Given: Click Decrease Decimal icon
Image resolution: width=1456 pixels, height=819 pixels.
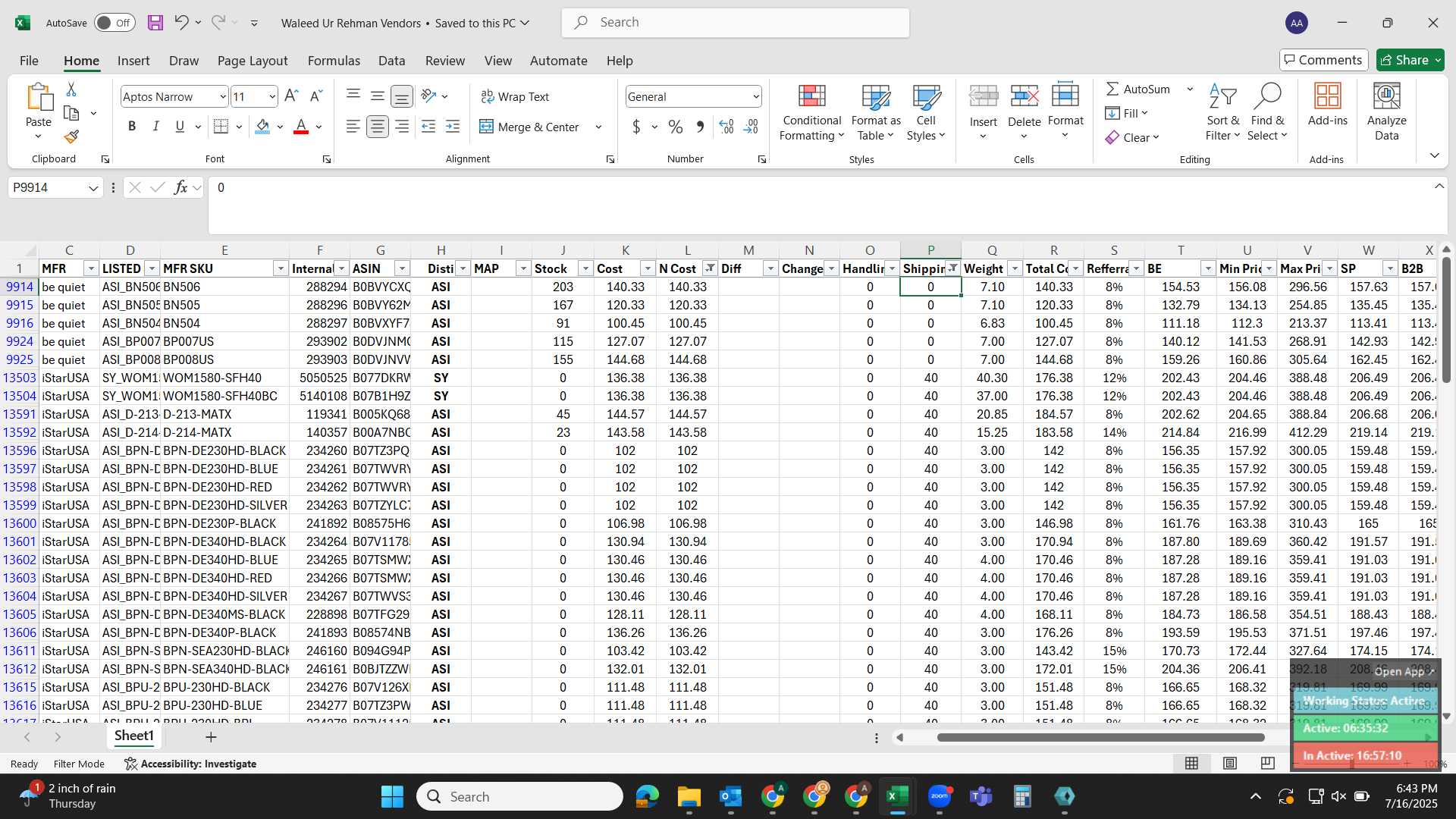Looking at the screenshot, I should pos(751,127).
